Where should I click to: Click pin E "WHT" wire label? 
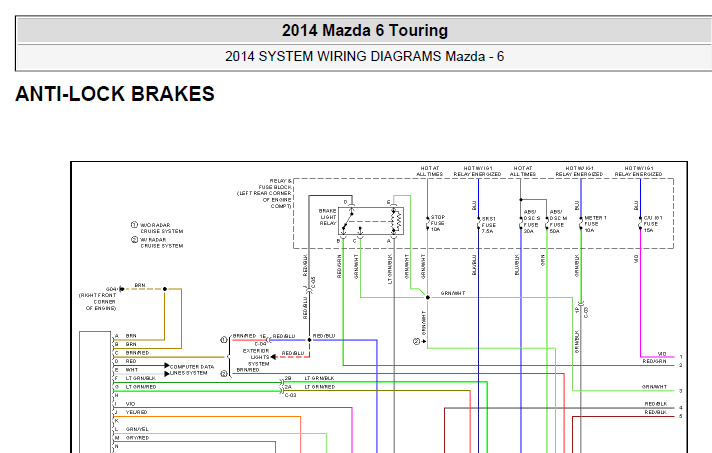(x=132, y=370)
